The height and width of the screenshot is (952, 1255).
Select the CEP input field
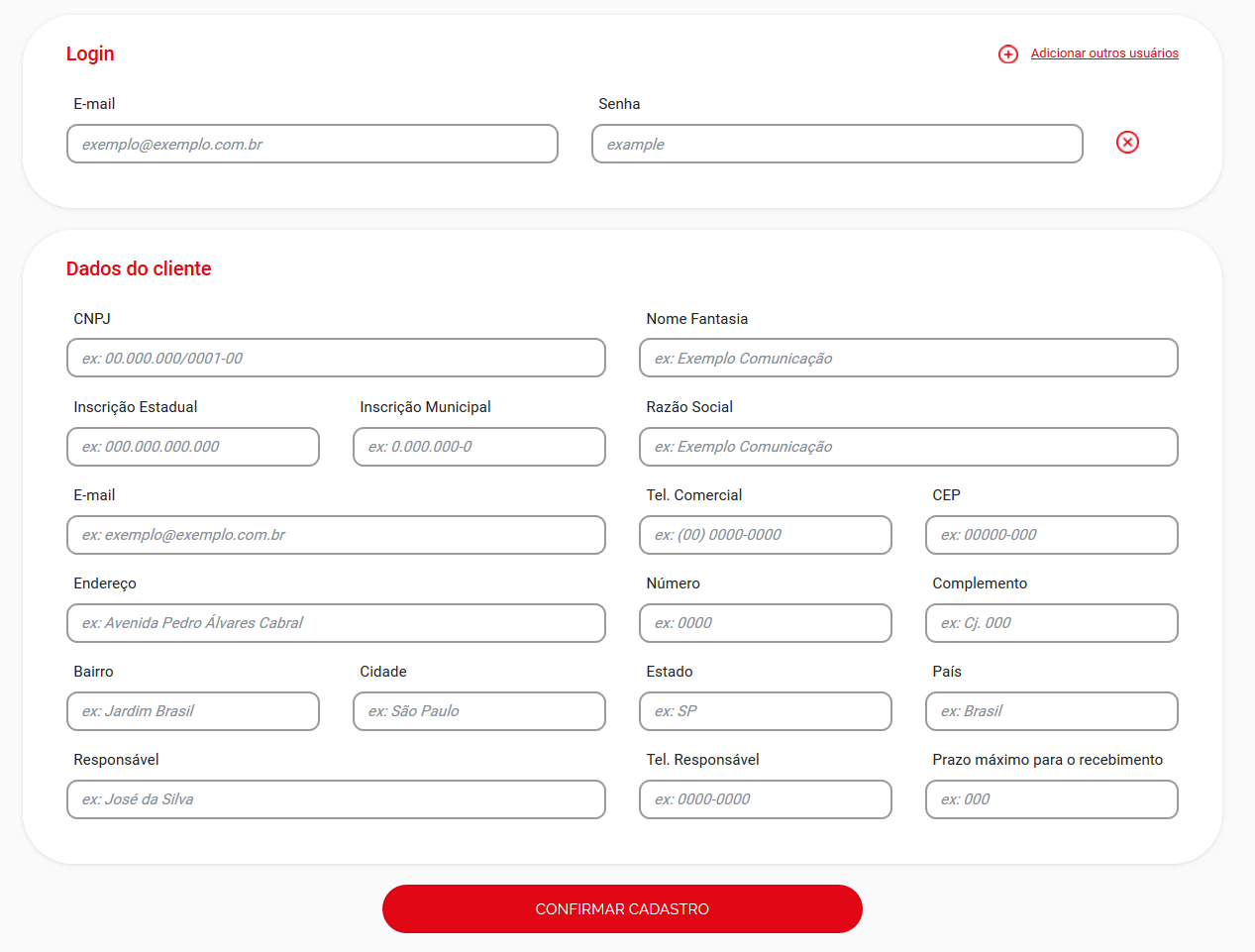click(x=1052, y=535)
